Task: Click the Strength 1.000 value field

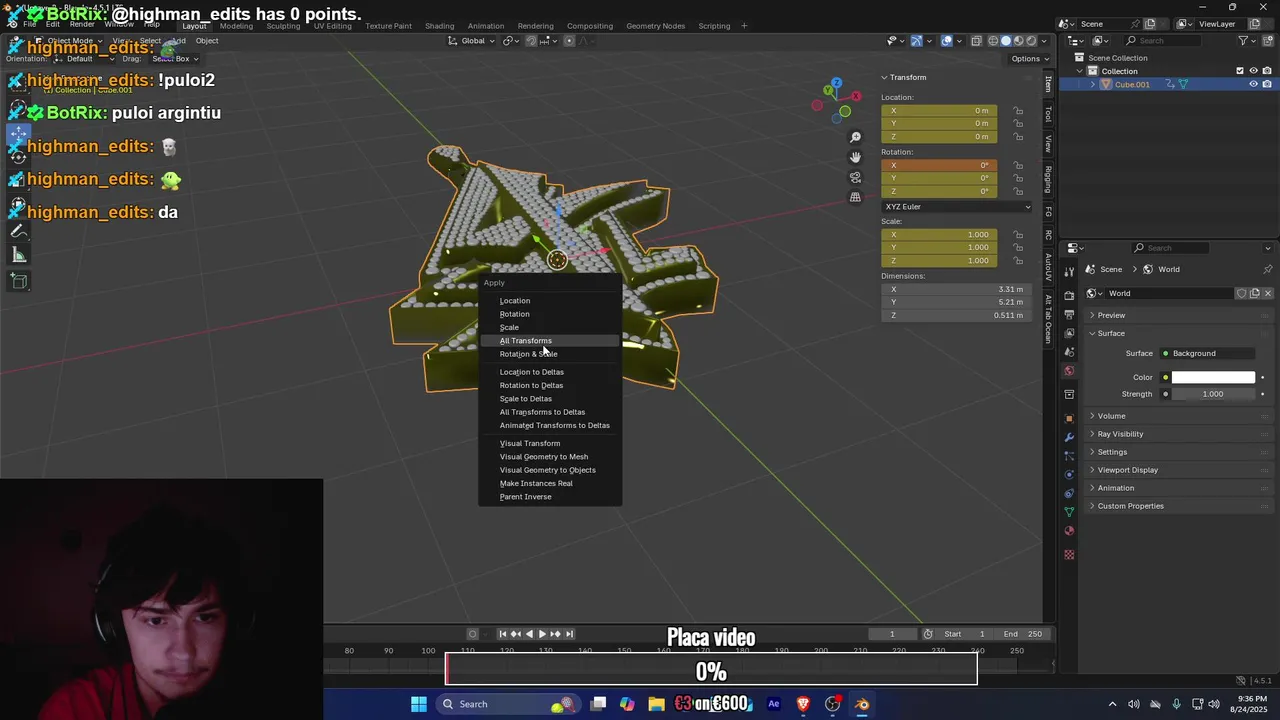Action: click(1213, 394)
